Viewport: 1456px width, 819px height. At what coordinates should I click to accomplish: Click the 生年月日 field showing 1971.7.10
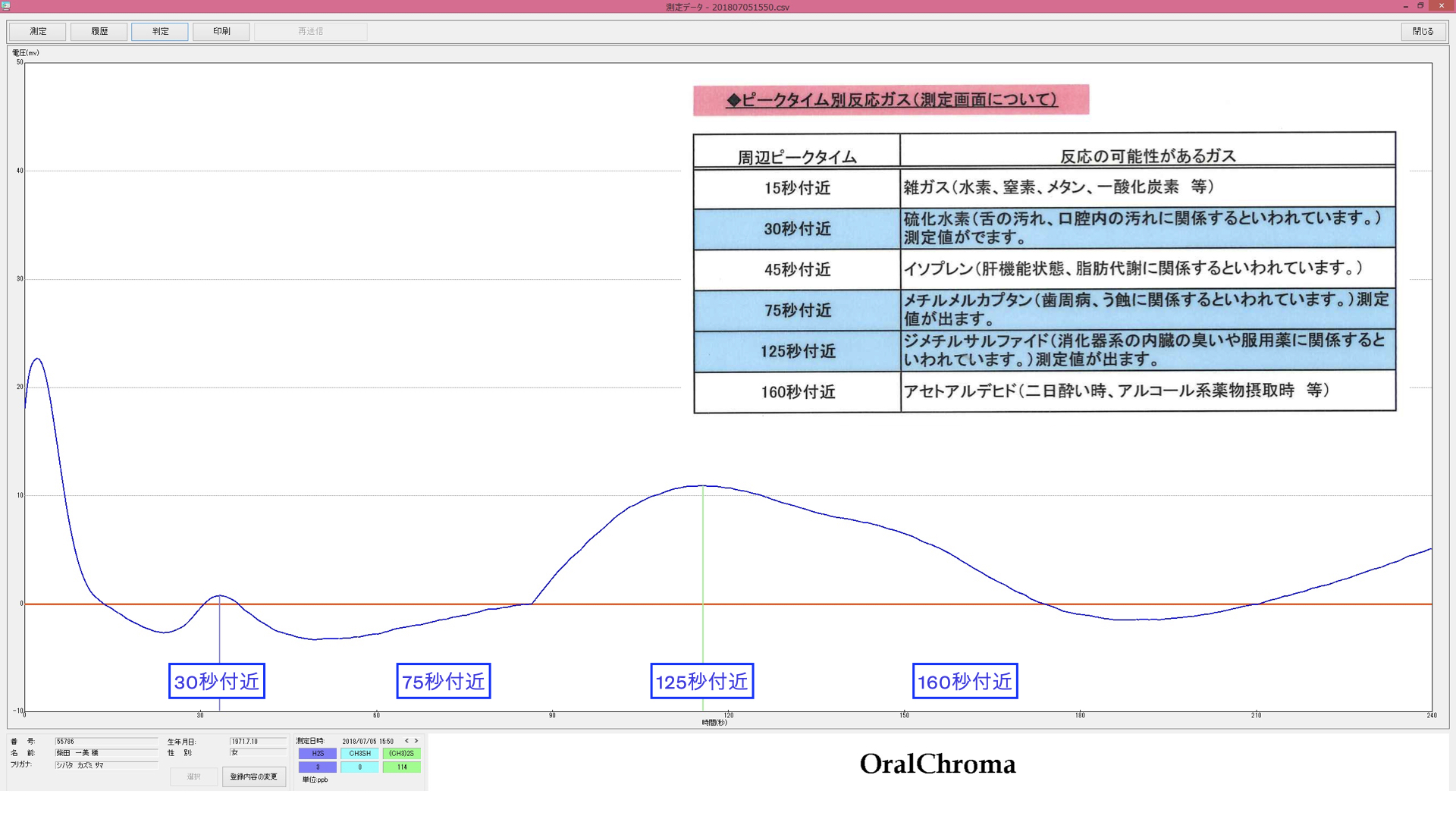[259, 742]
